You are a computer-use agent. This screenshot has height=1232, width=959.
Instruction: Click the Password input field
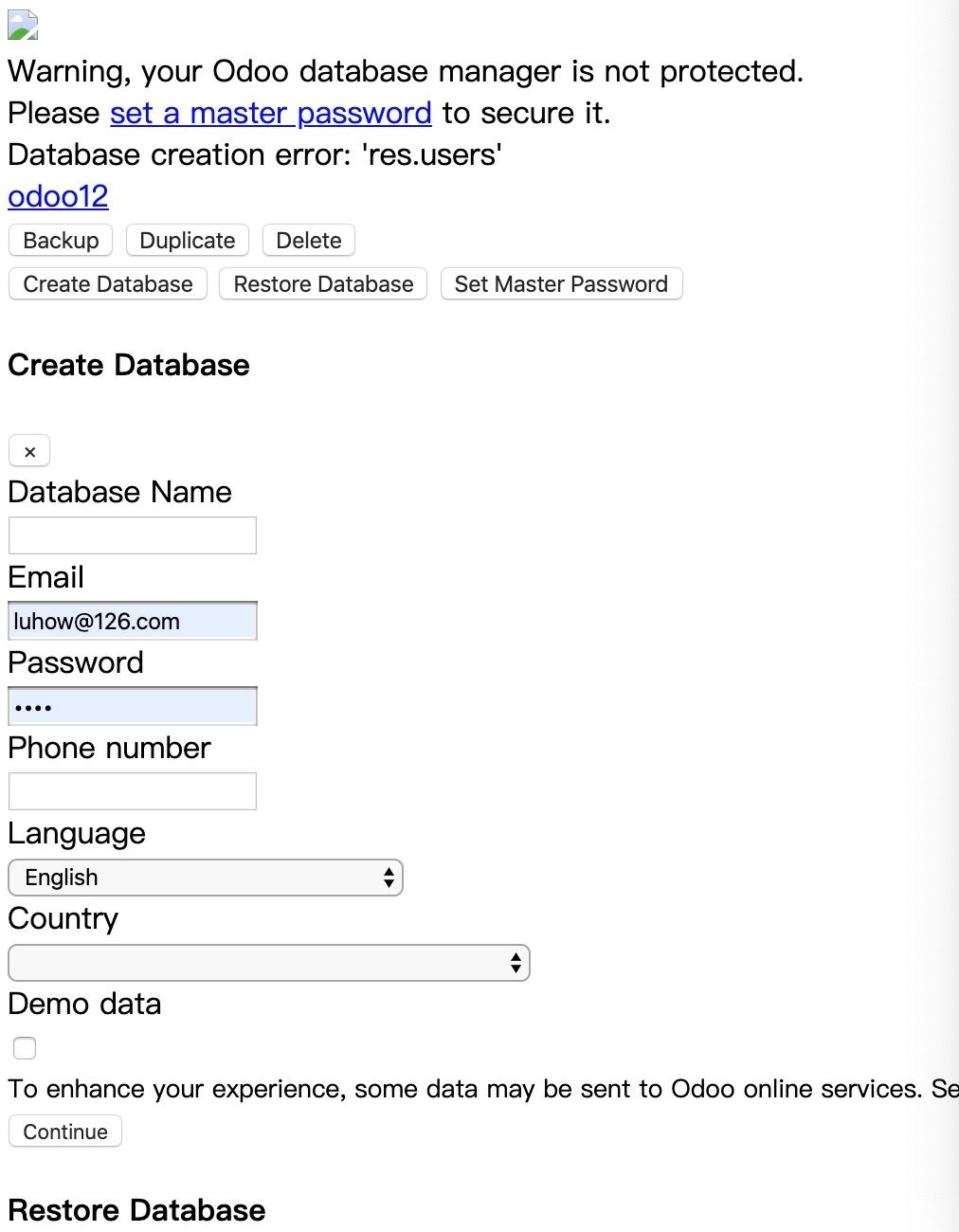click(x=133, y=706)
